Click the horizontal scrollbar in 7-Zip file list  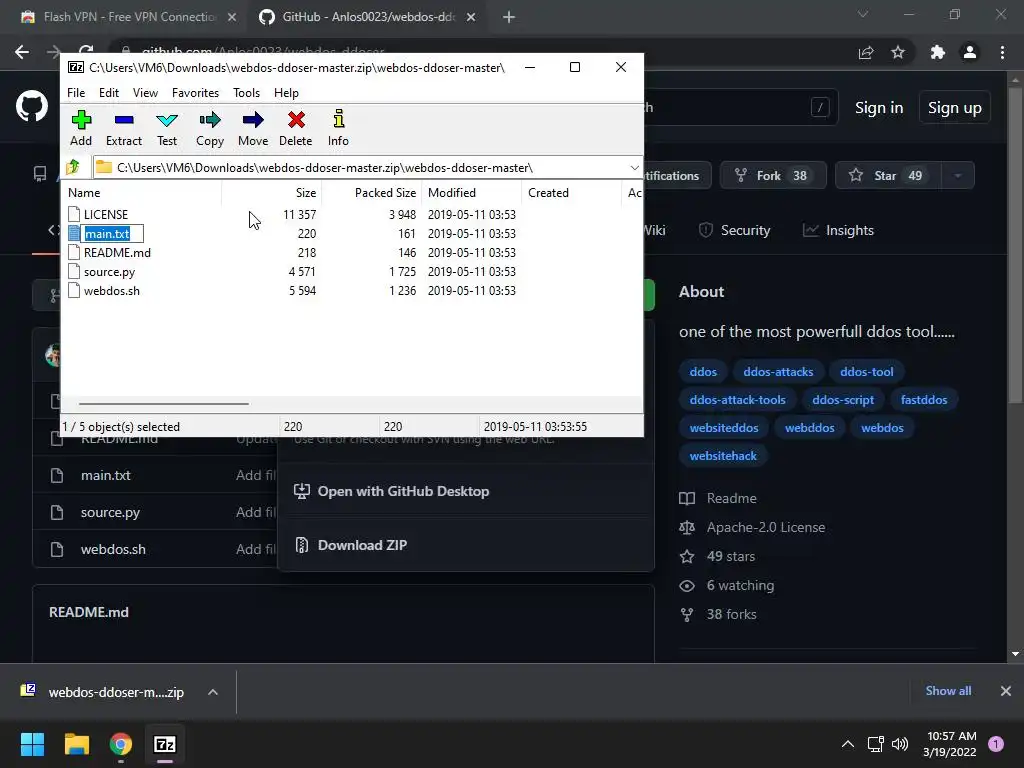tap(163, 404)
